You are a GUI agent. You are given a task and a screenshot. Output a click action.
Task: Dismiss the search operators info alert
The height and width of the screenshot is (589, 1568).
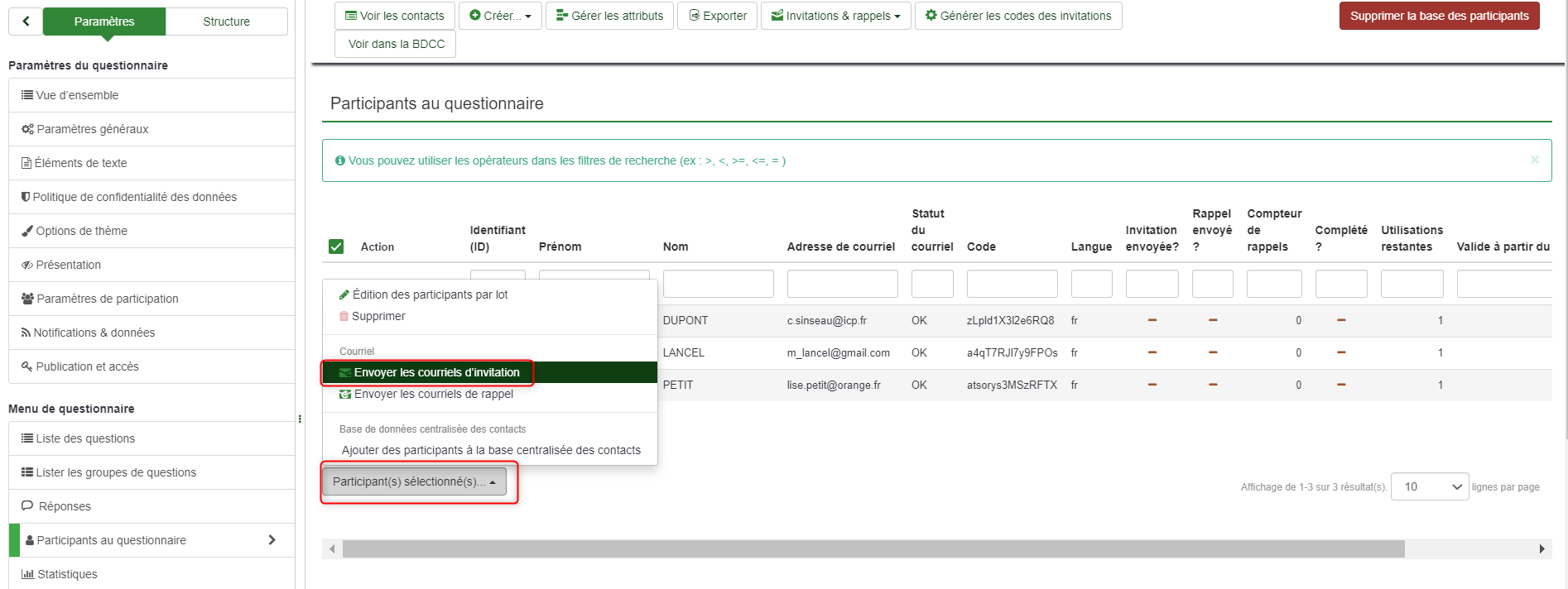1534,160
